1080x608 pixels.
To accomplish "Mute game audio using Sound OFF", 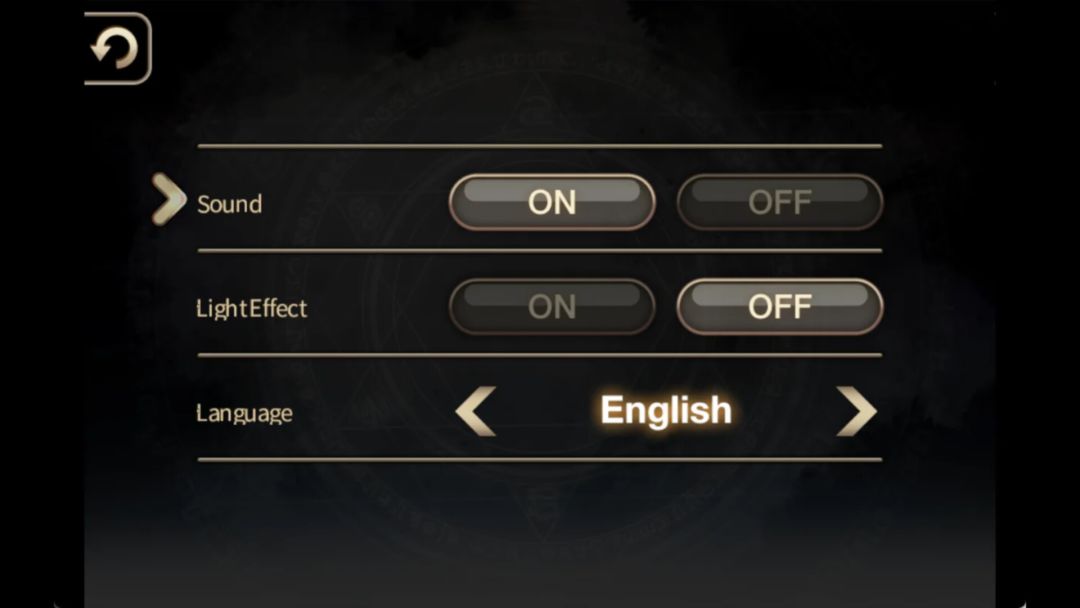I will tap(780, 203).
